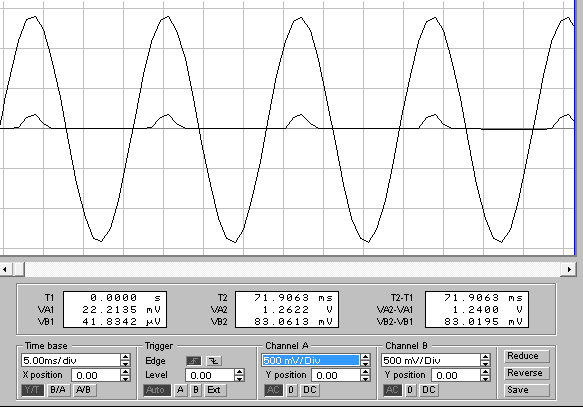The image size is (583, 407).
Task: Click the trigger Level value field
Action: 210,375
